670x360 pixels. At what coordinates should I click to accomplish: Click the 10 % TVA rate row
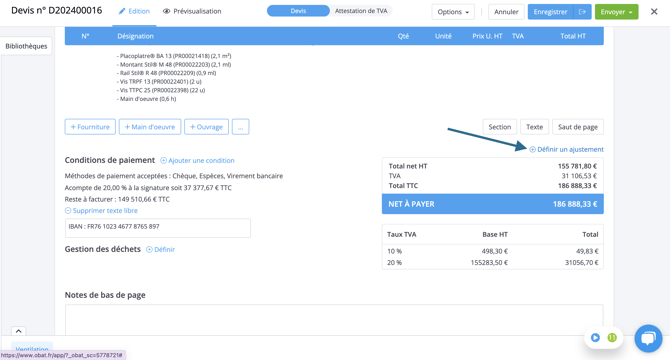(x=492, y=251)
